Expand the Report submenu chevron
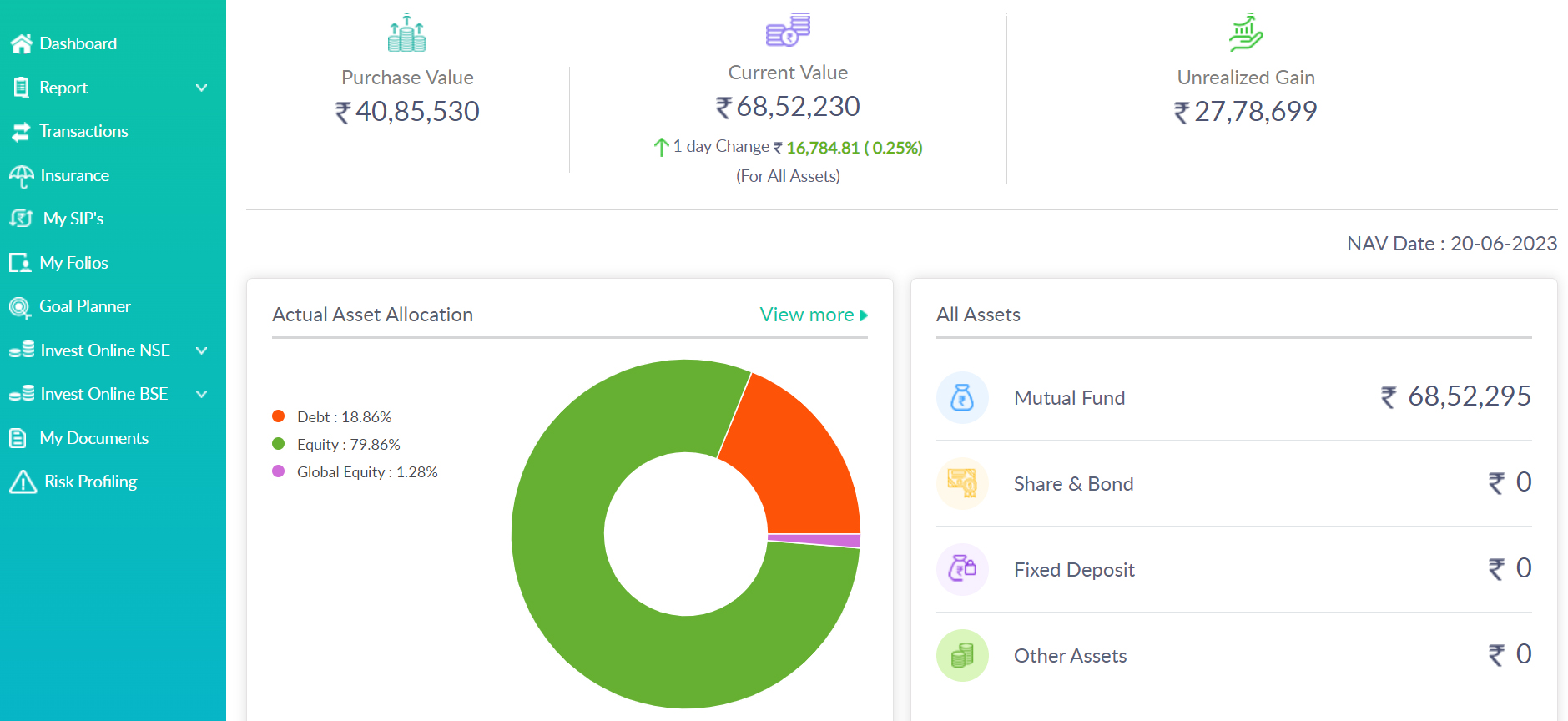 point(201,88)
